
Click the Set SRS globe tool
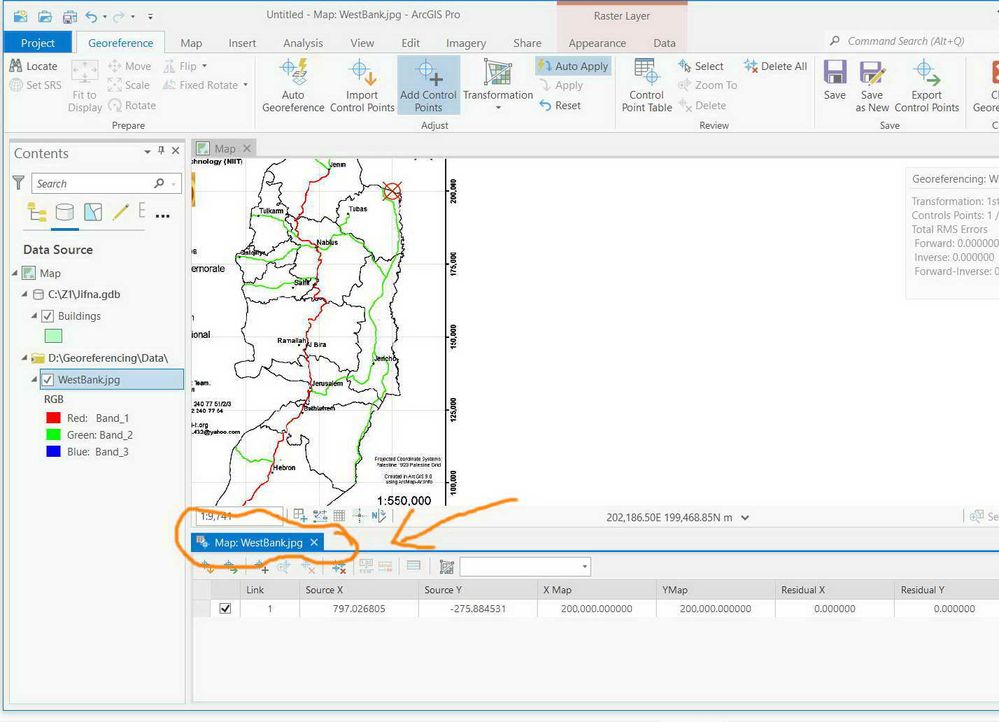(36, 85)
